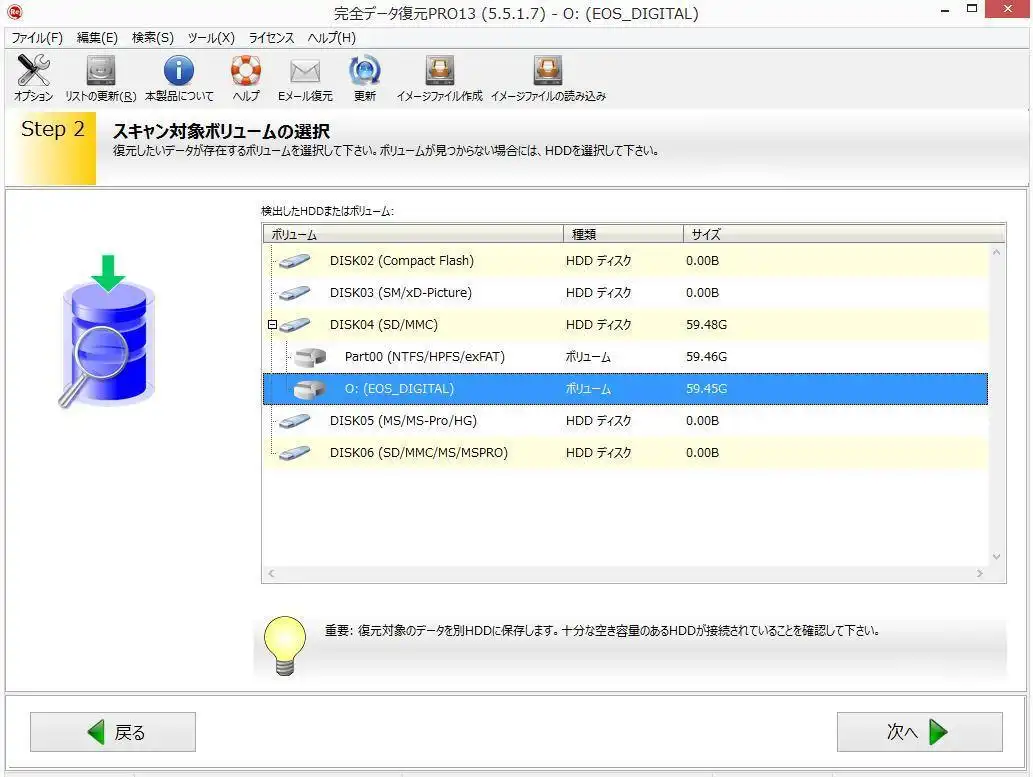The height and width of the screenshot is (777, 1033).
Task: Select the Part00 (NTFS/HPFS/exFAT) volume
Action: coord(424,357)
